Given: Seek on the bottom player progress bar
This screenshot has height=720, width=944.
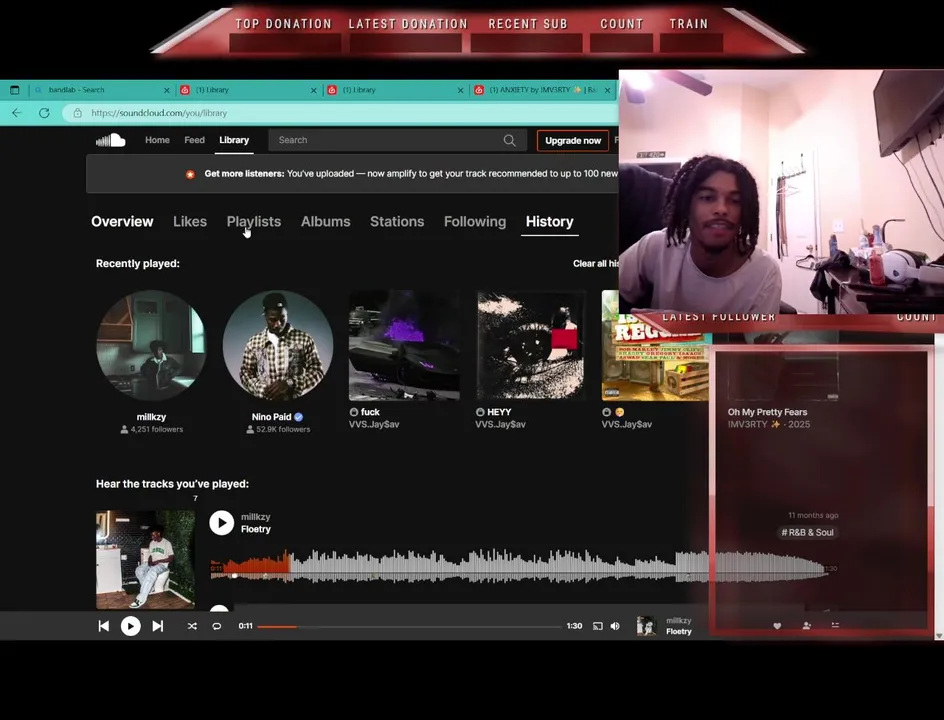Looking at the screenshot, I should coord(409,627).
